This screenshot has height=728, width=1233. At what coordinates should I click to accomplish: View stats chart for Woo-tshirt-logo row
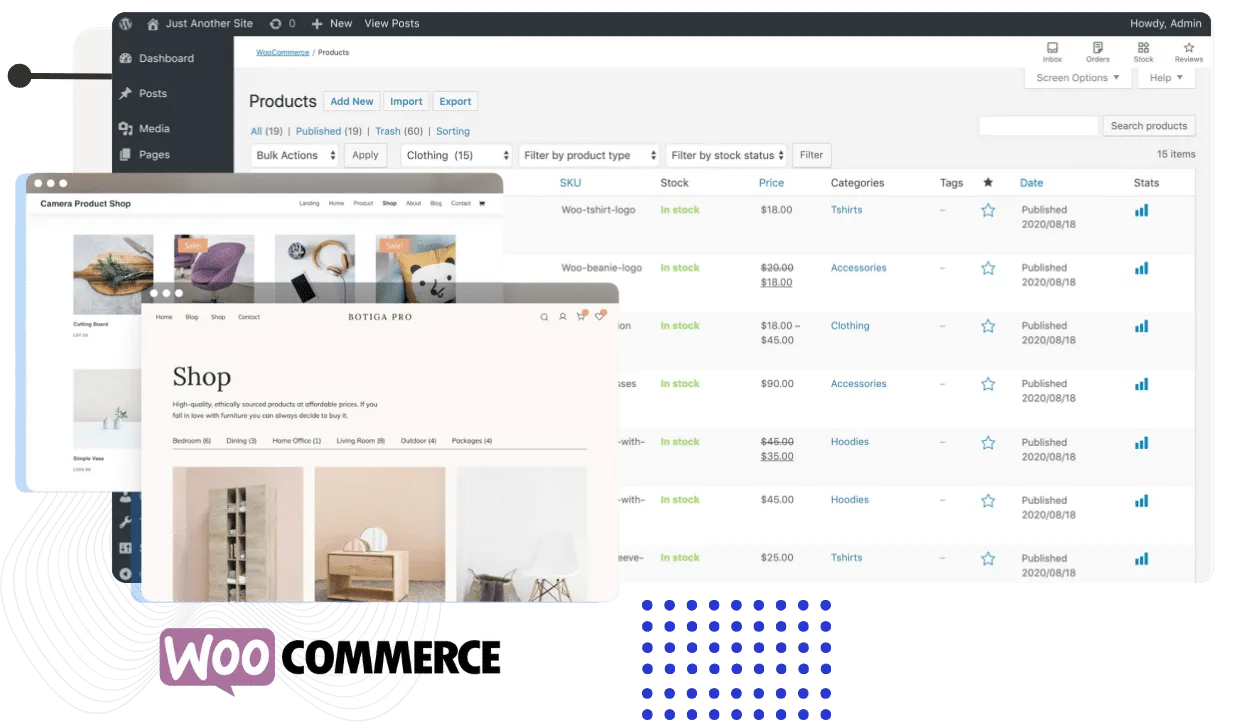[x=1141, y=210]
